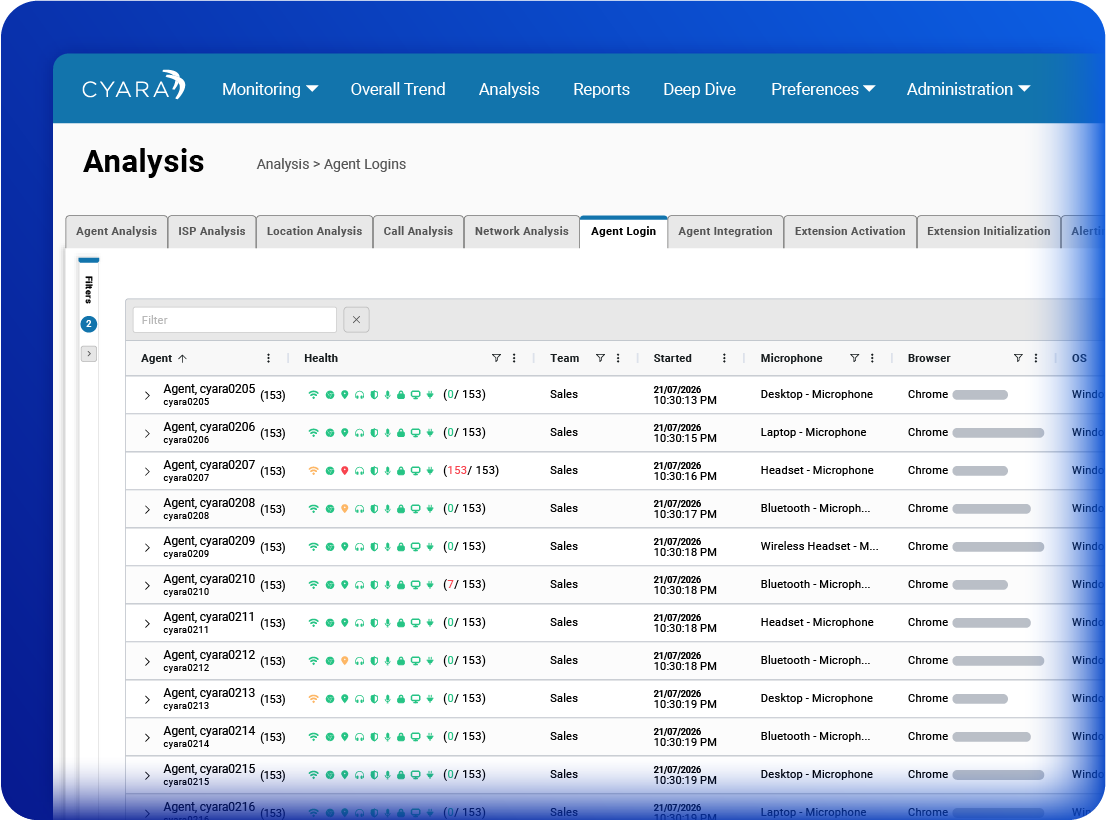Expand the cyara0210 agent row
1107x821 pixels.
147,586
